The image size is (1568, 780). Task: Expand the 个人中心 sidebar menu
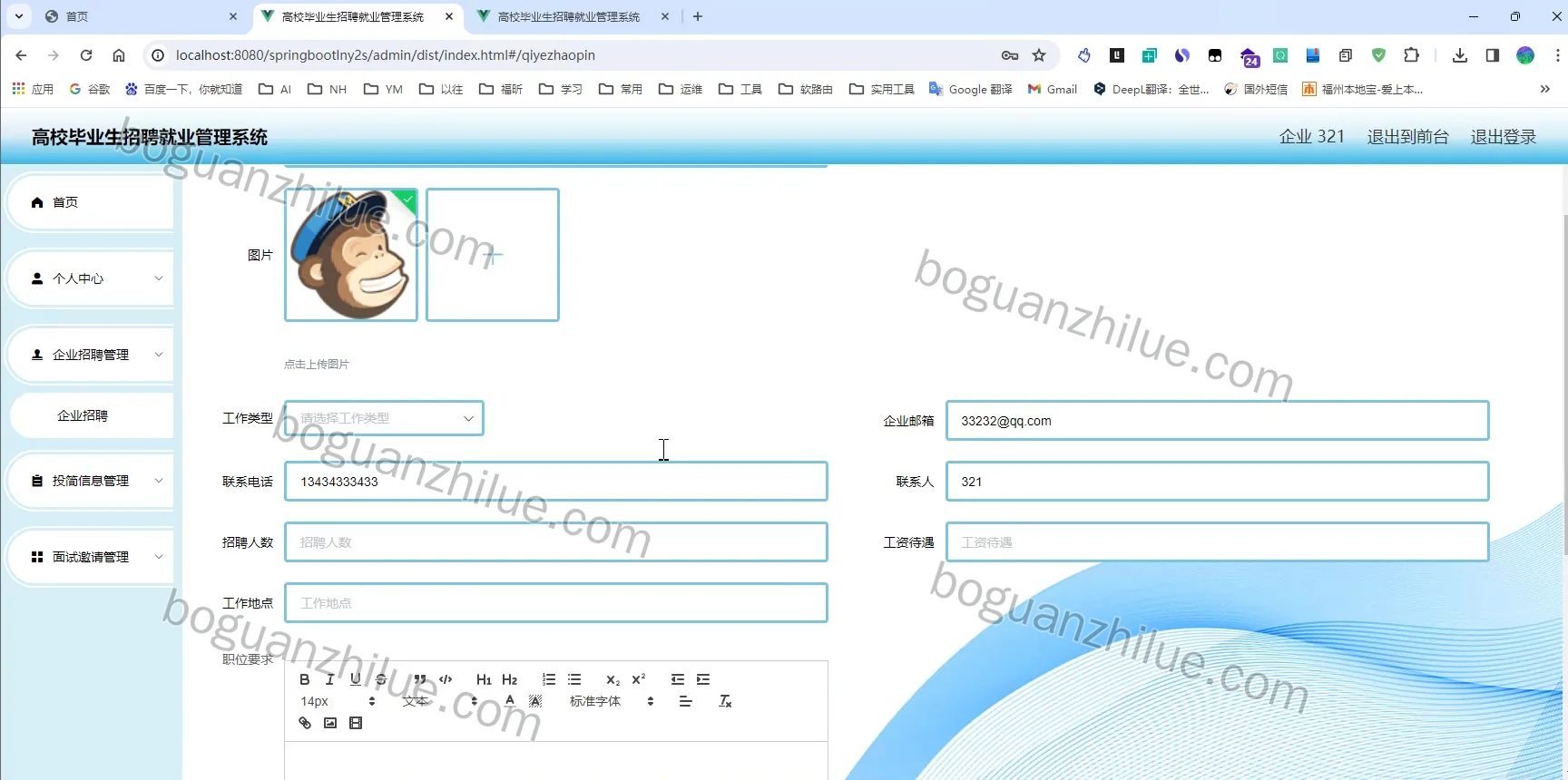pyautogui.click(x=91, y=278)
